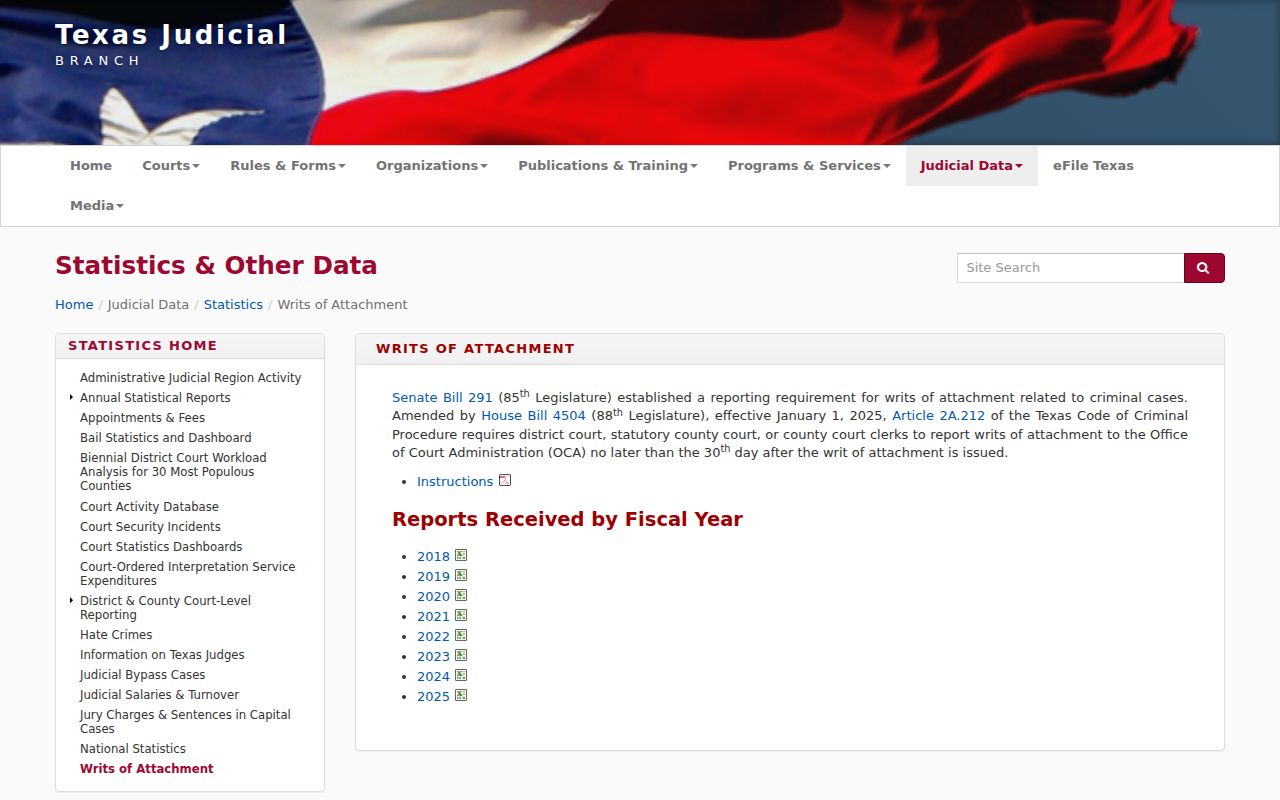Open the Judicial Data dropdown
Image resolution: width=1280 pixels, height=800 pixels.
pyautogui.click(x=972, y=166)
